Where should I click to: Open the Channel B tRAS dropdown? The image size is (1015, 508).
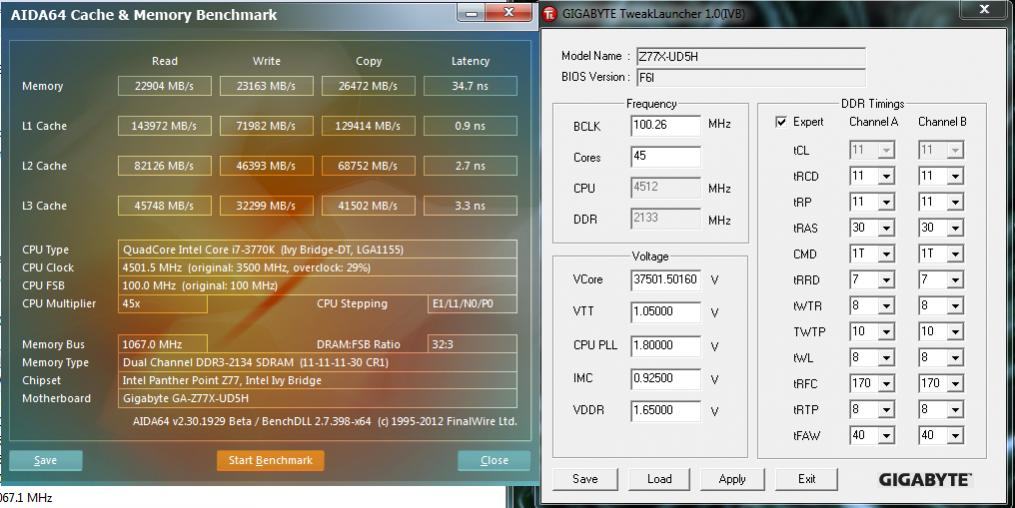(955, 228)
